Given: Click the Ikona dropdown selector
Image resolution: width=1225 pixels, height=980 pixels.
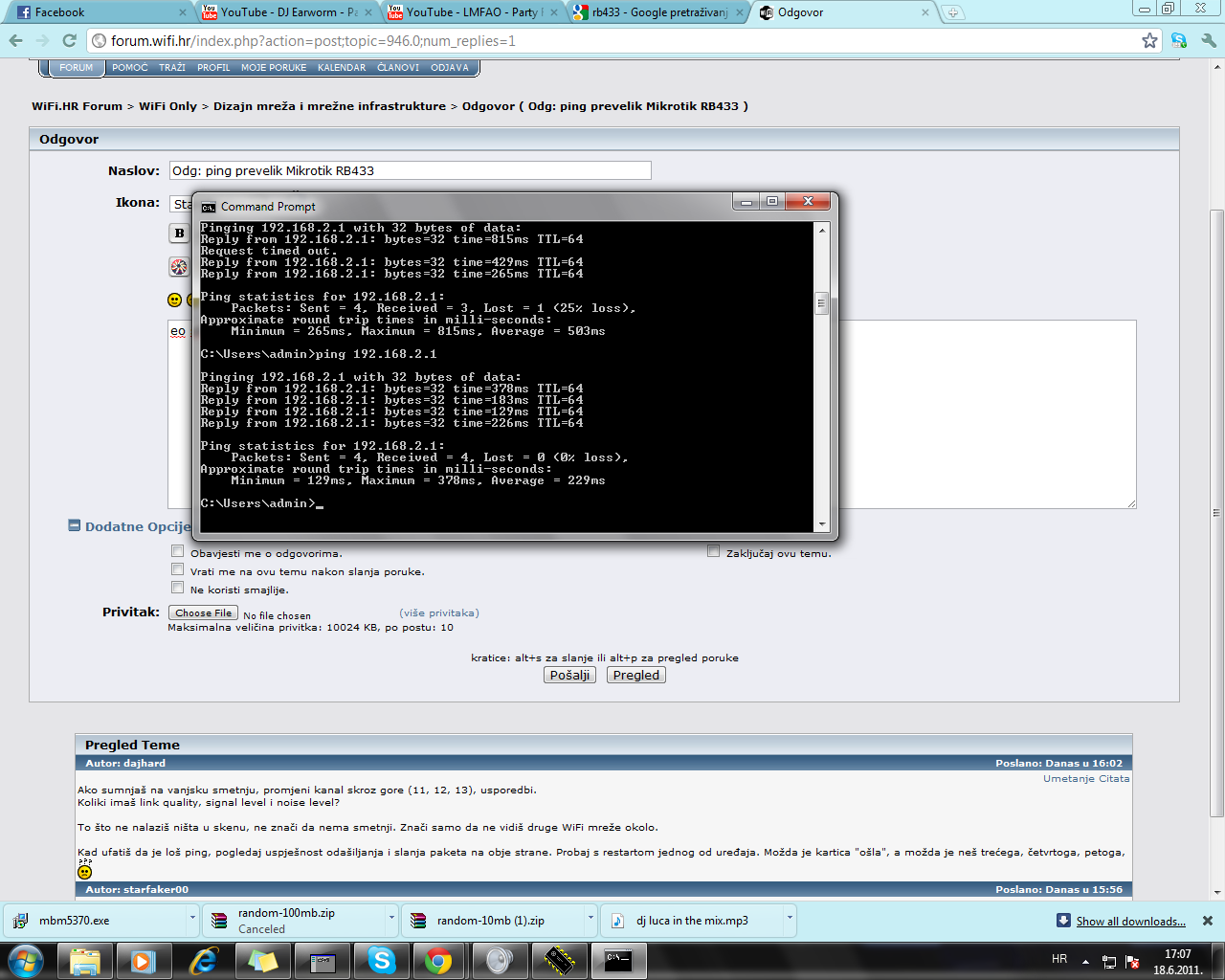Looking at the screenshot, I should click(181, 204).
